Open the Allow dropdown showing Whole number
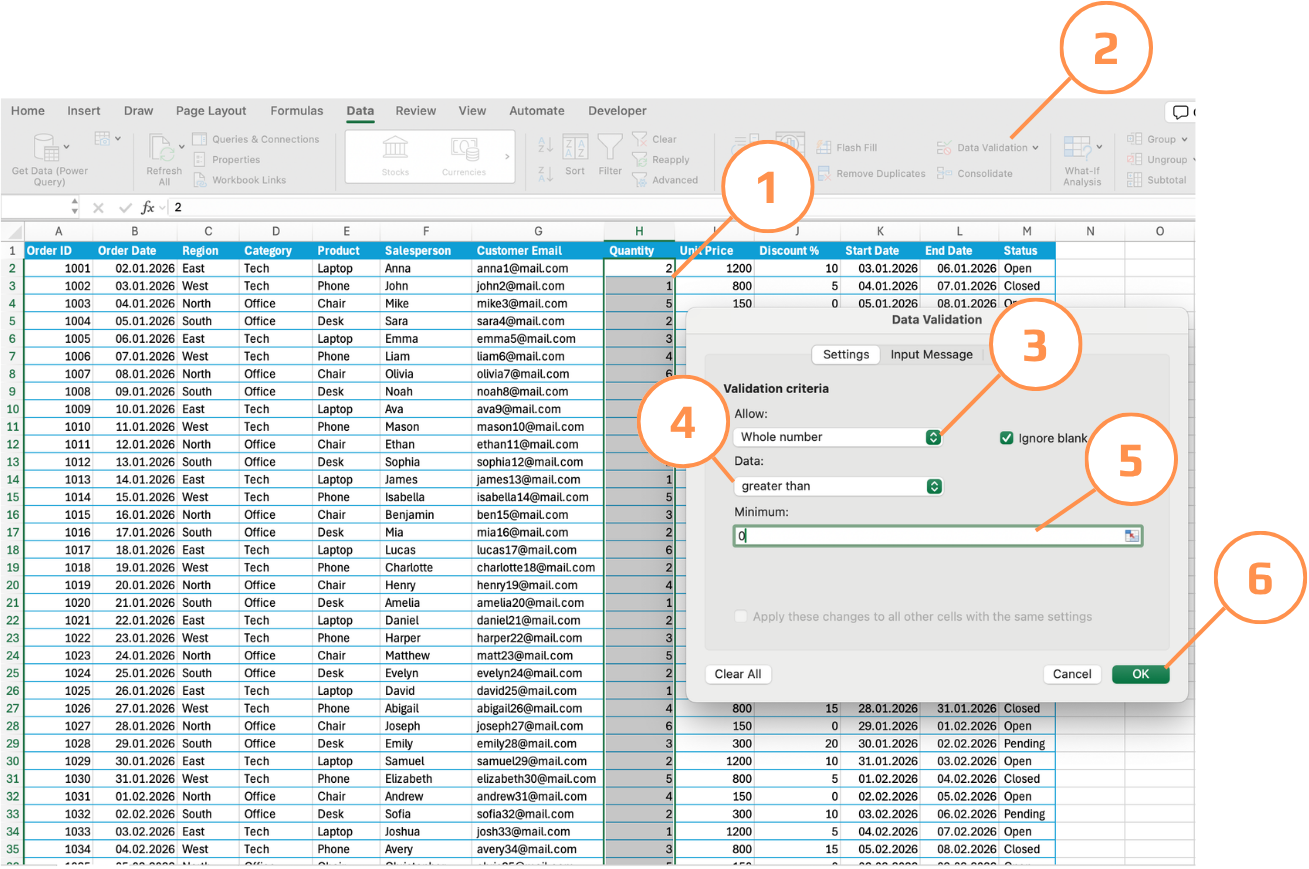Image resolution: width=1309 pixels, height=869 pixels. click(x=838, y=437)
